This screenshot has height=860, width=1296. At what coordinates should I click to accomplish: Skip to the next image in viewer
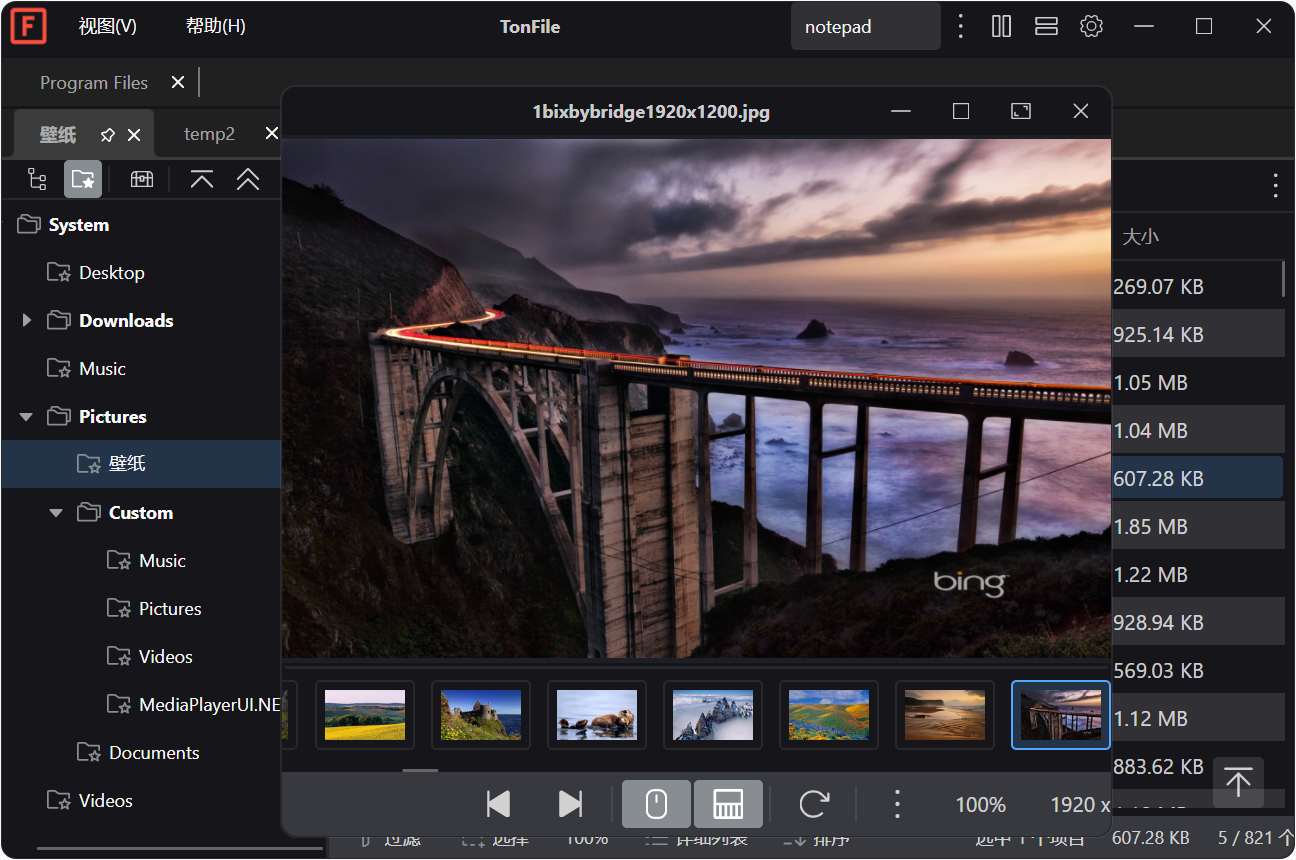click(570, 804)
